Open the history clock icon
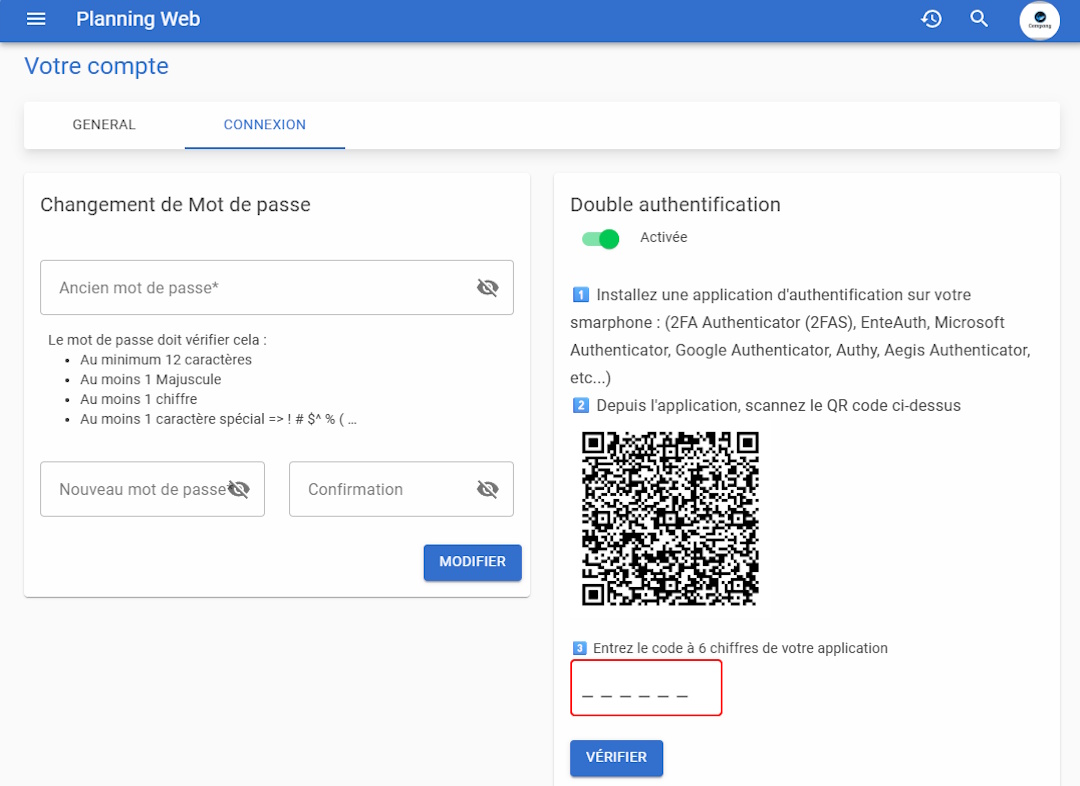The height and width of the screenshot is (786, 1080). coord(931,19)
